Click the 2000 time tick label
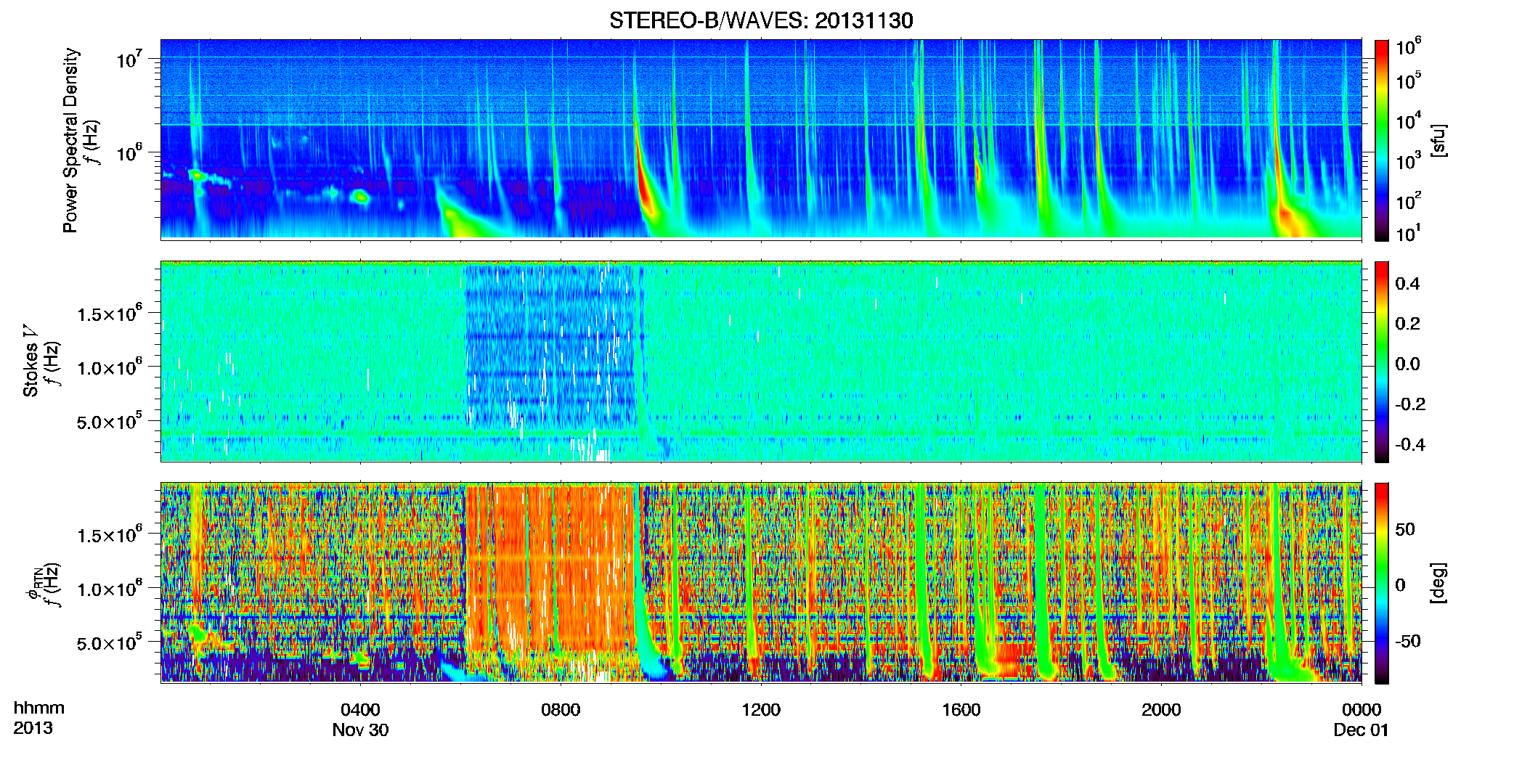Image resolution: width=1522 pixels, height=784 pixels. pyautogui.click(x=1161, y=709)
